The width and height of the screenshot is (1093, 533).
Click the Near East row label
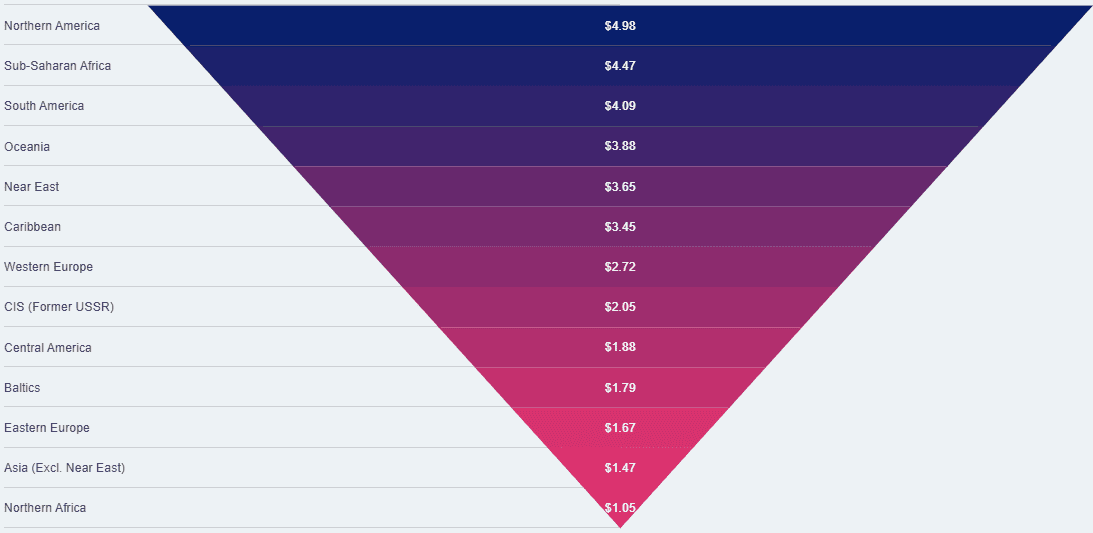[32, 187]
